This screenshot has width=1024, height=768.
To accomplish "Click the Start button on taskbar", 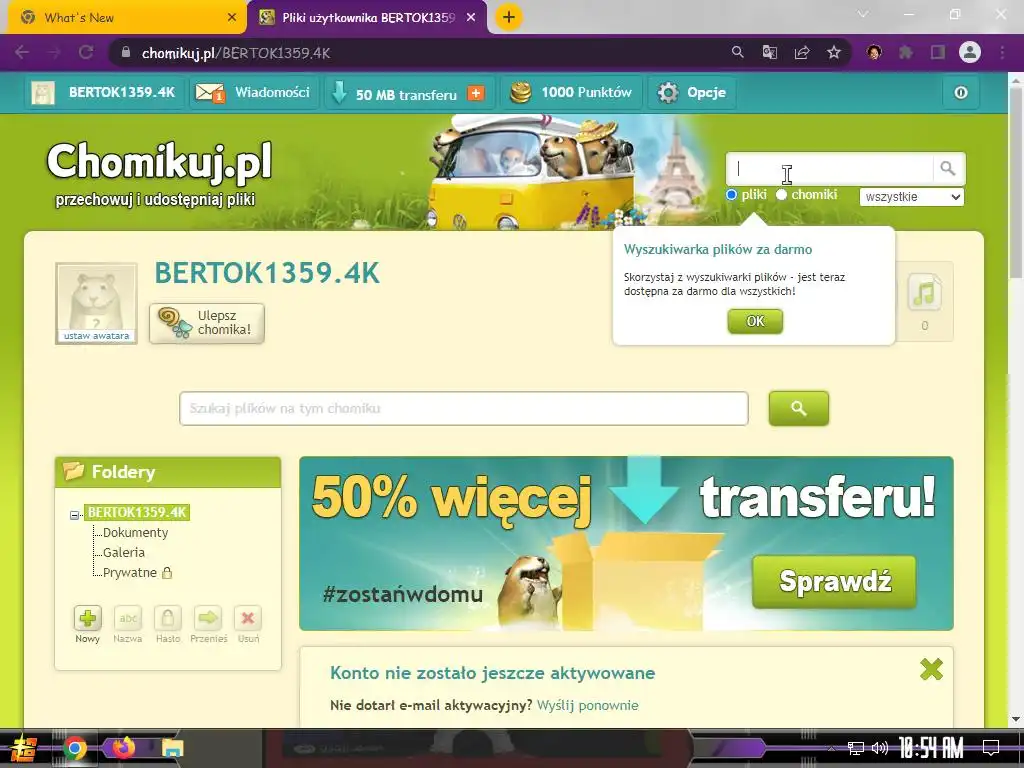I will (24, 748).
